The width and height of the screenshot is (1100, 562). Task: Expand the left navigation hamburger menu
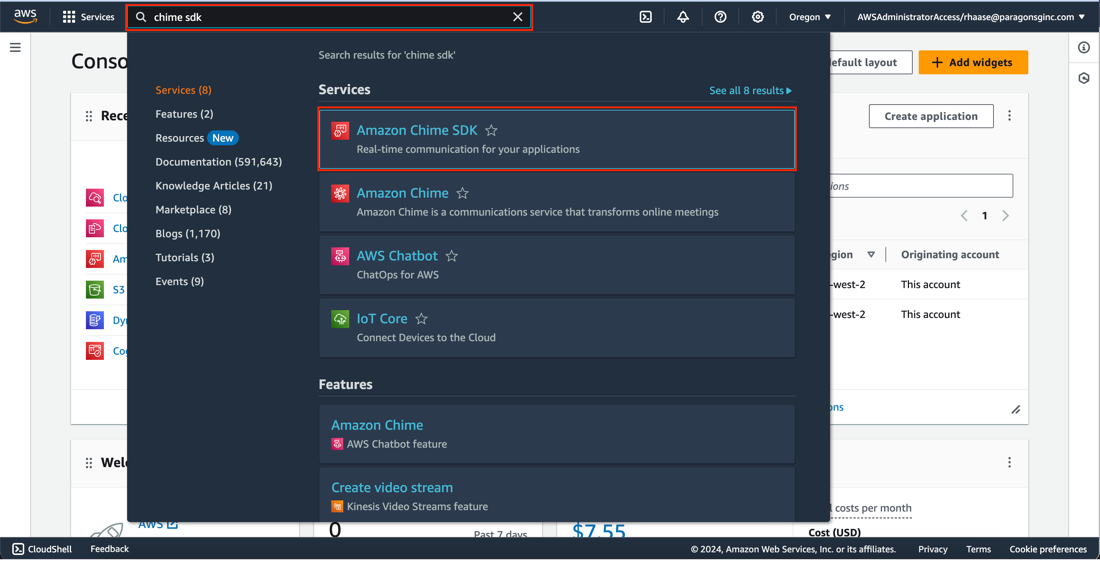(15, 48)
